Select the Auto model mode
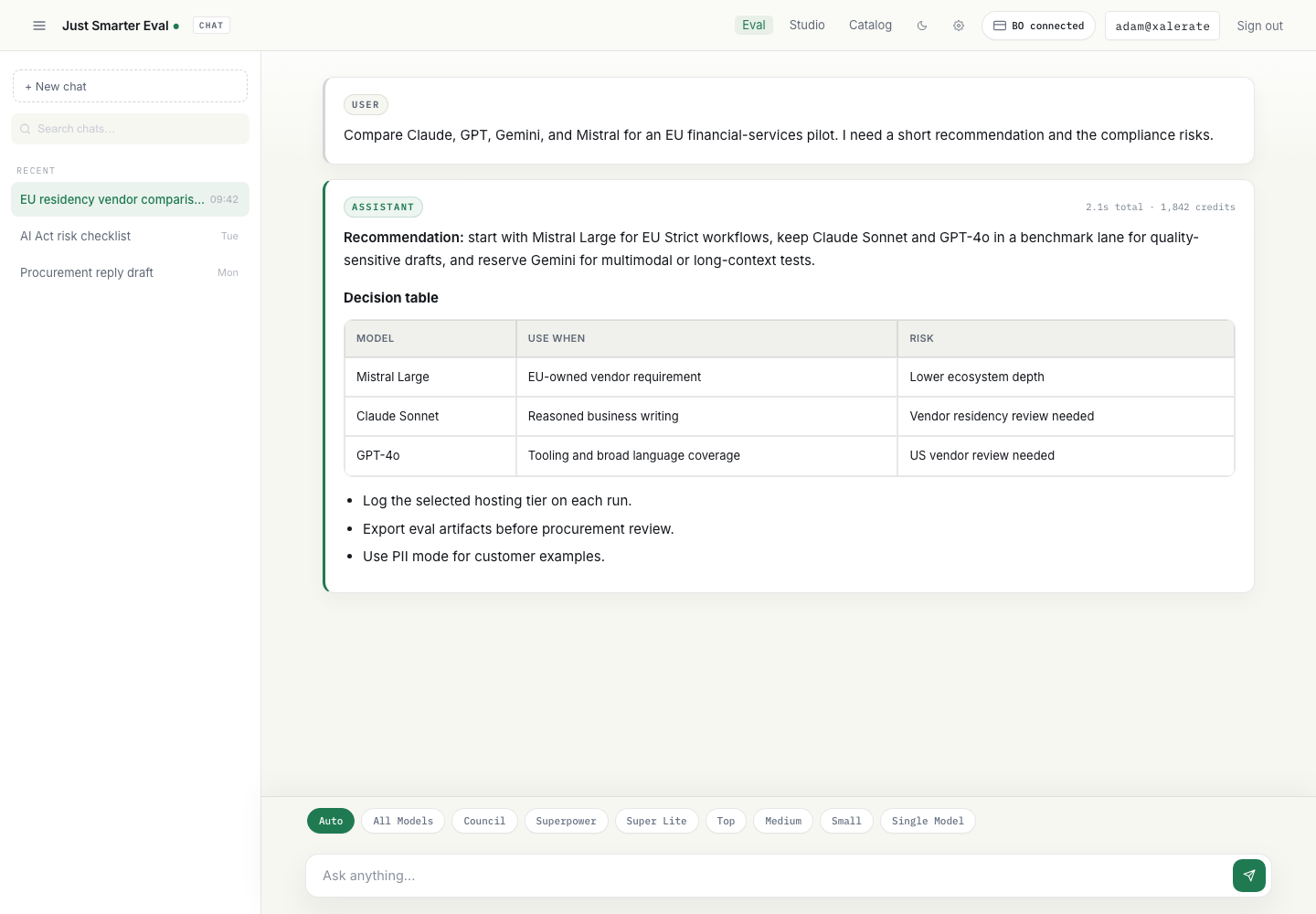 click(x=331, y=821)
